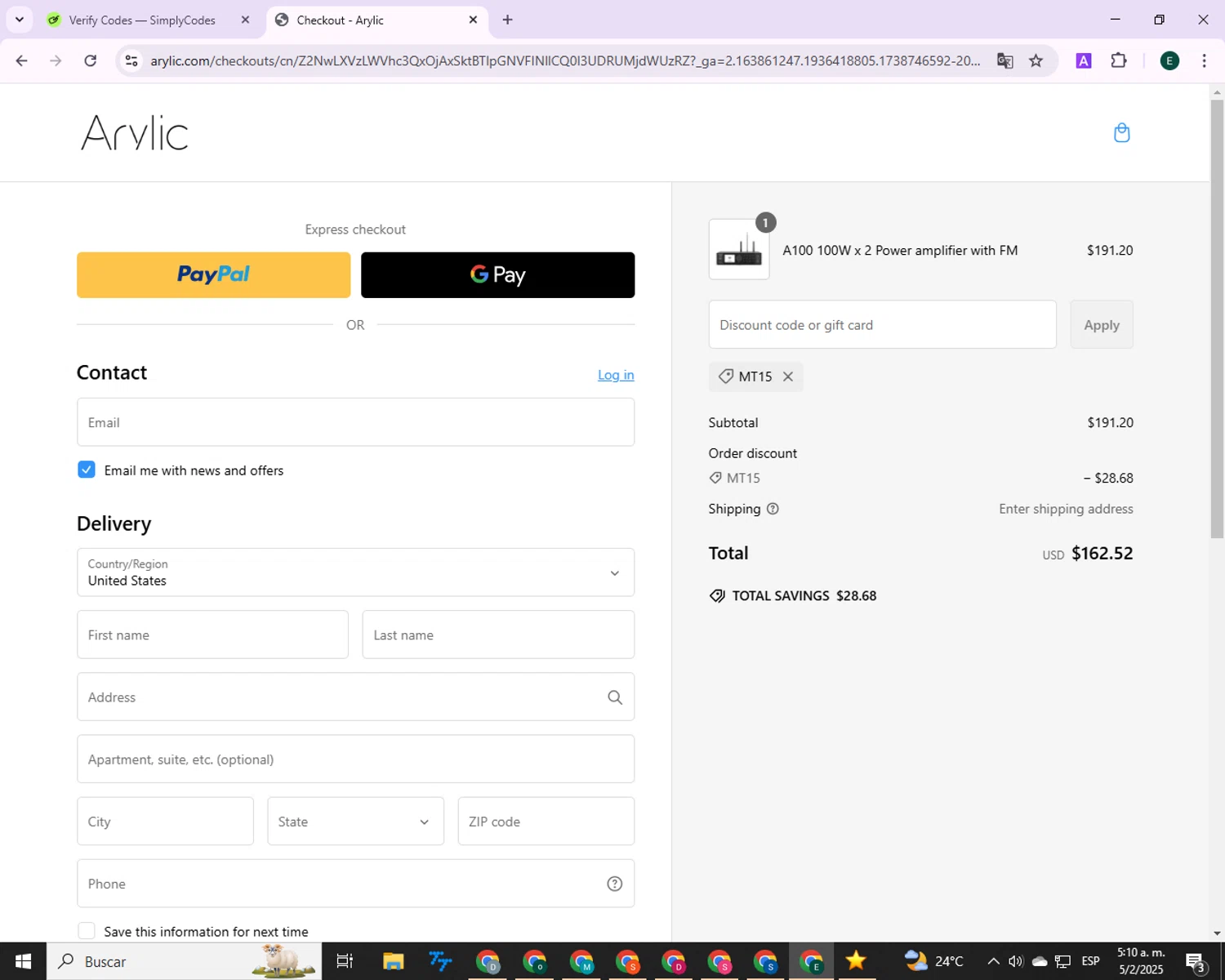This screenshot has width=1225, height=980.
Task: Open the weather widget showing 24°C
Action: [933, 961]
